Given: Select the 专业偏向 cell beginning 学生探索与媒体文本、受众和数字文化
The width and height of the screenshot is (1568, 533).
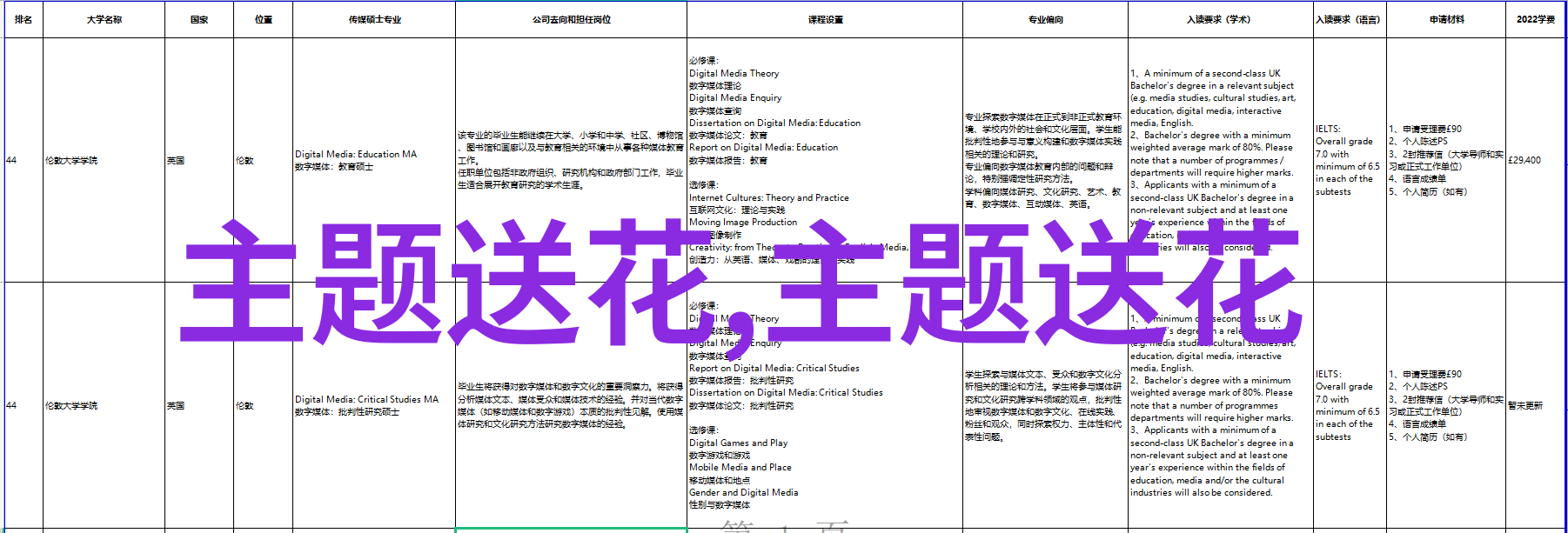Looking at the screenshot, I should point(1045,405).
